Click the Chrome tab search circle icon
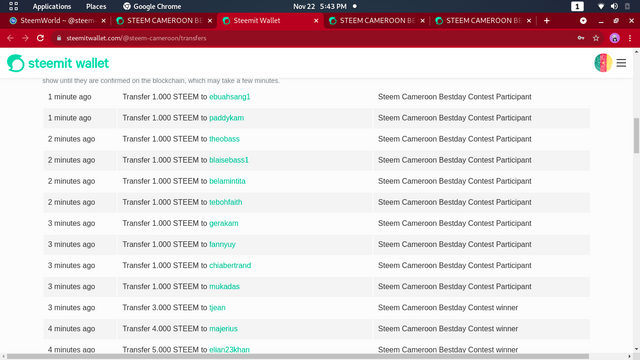Screen dimensions: 640x360 tap(583, 20)
